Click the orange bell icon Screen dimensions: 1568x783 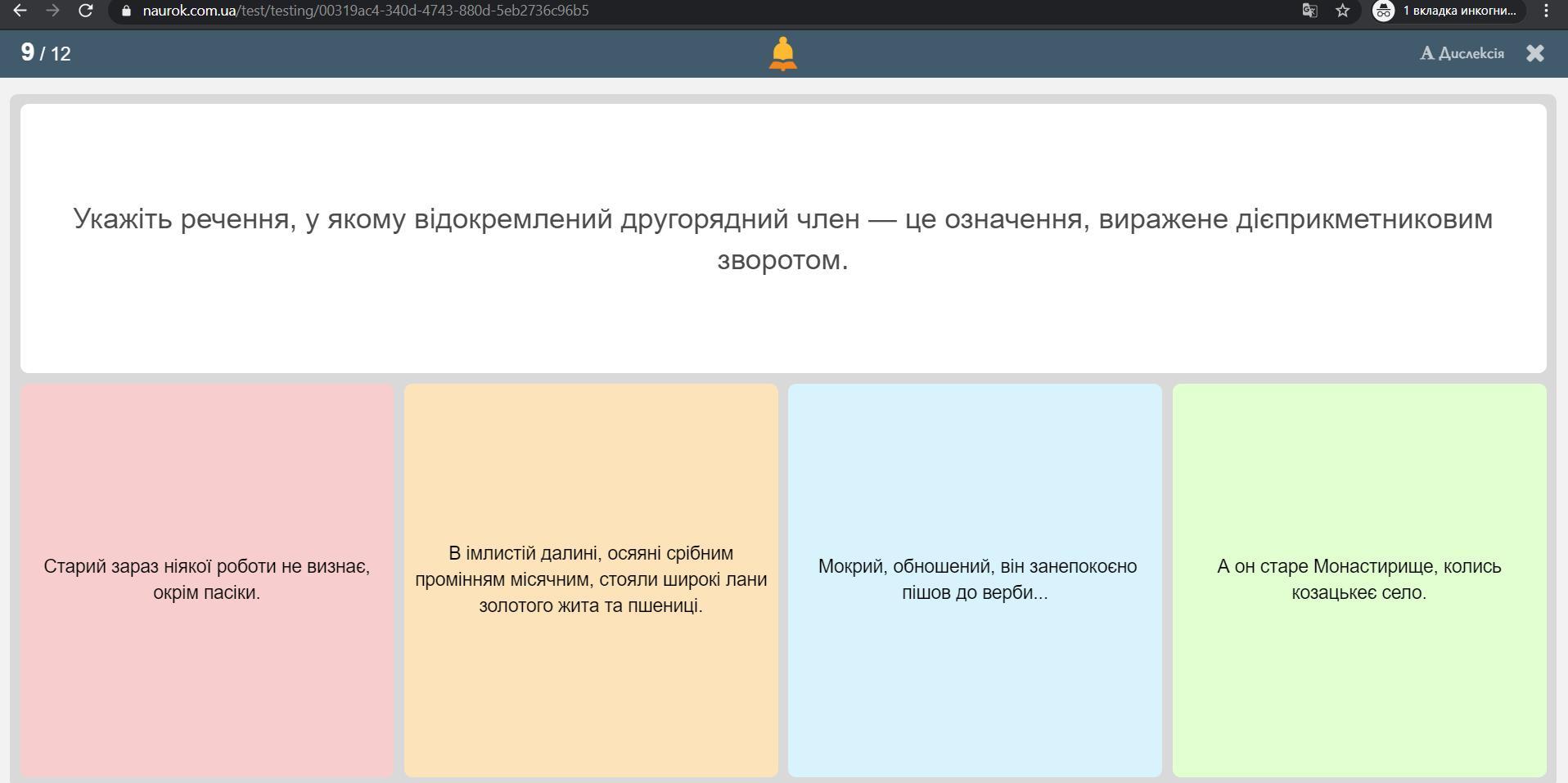point(782,54)
